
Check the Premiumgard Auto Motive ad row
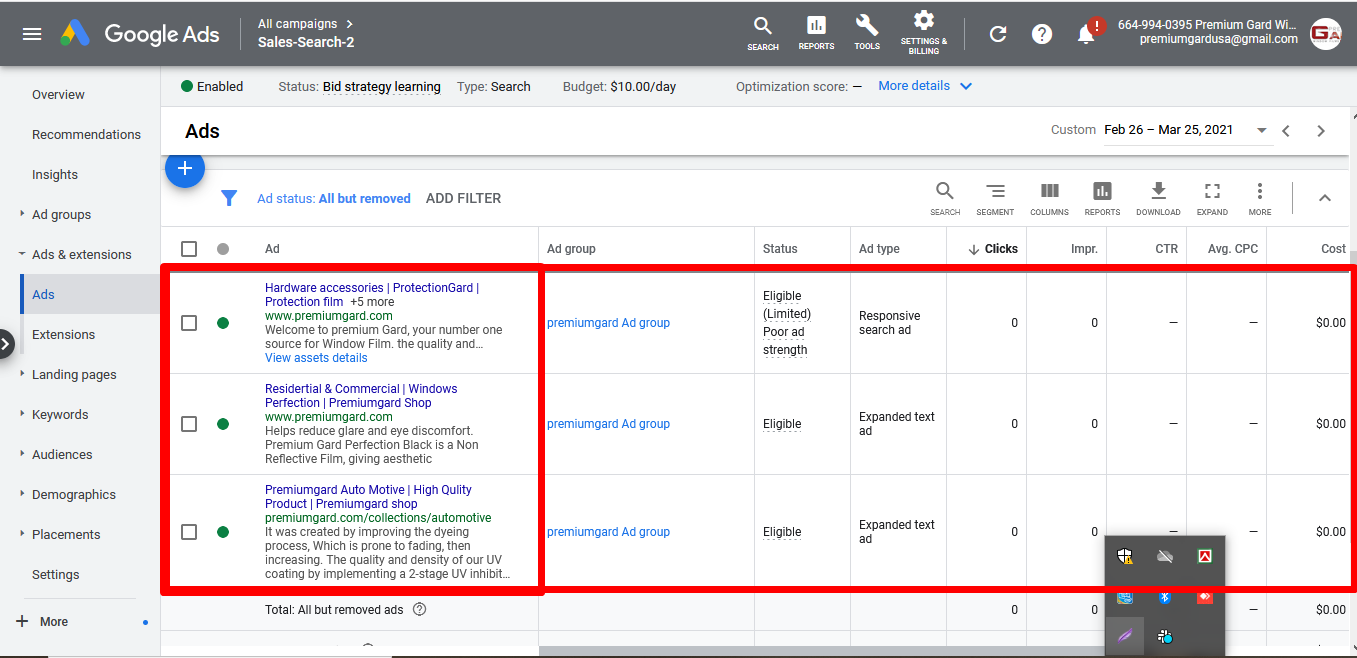[x=189, y=532]
